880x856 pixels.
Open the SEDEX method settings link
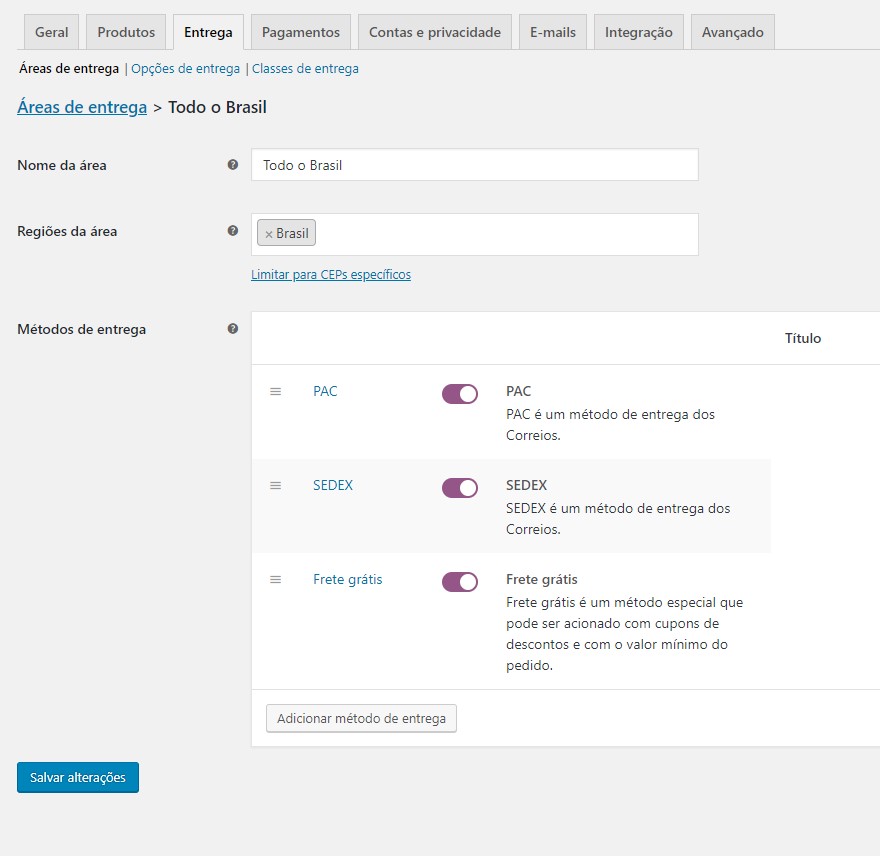(x=333, y=485)
